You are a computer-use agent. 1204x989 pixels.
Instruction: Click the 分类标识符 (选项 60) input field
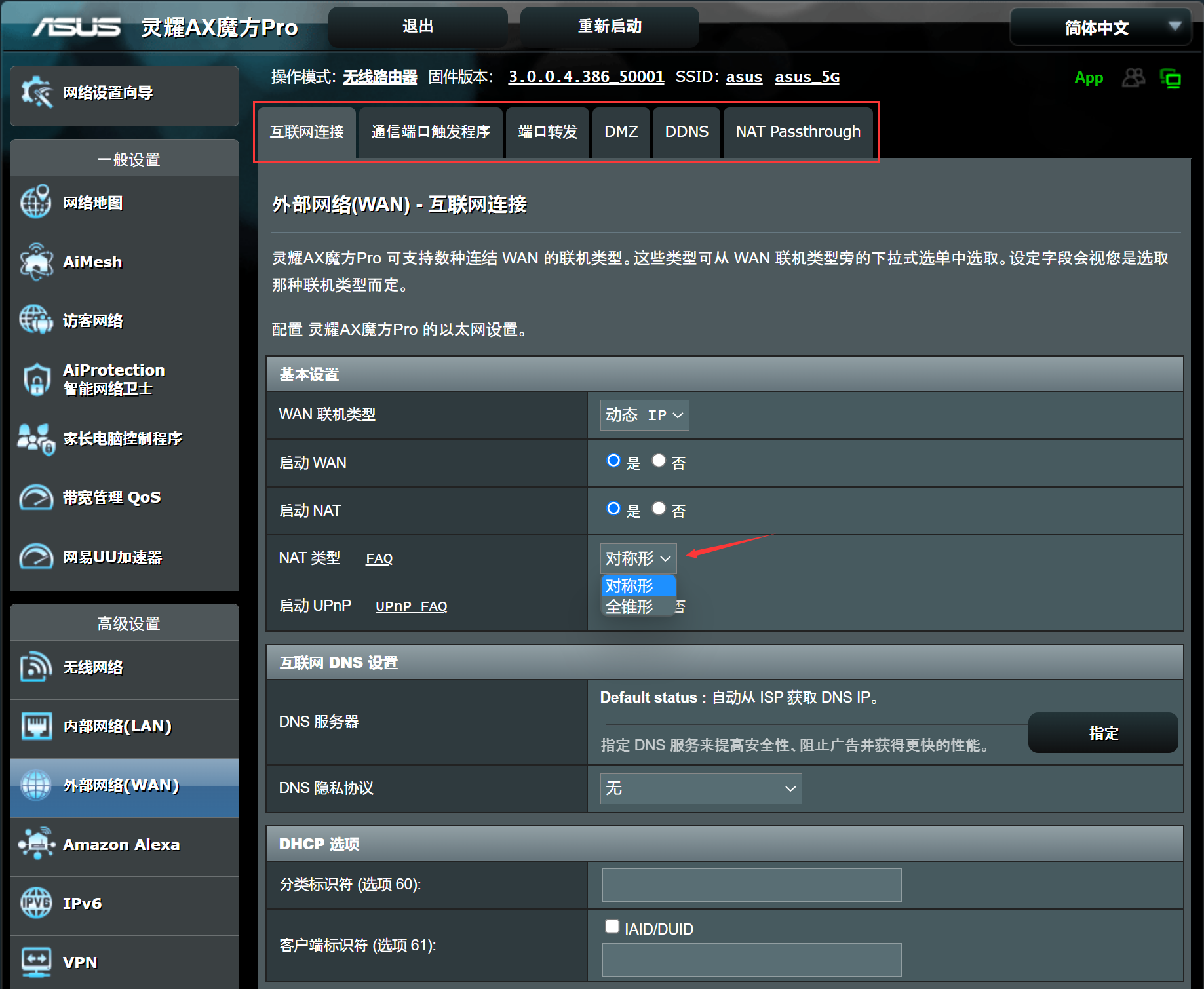[751, 885]
